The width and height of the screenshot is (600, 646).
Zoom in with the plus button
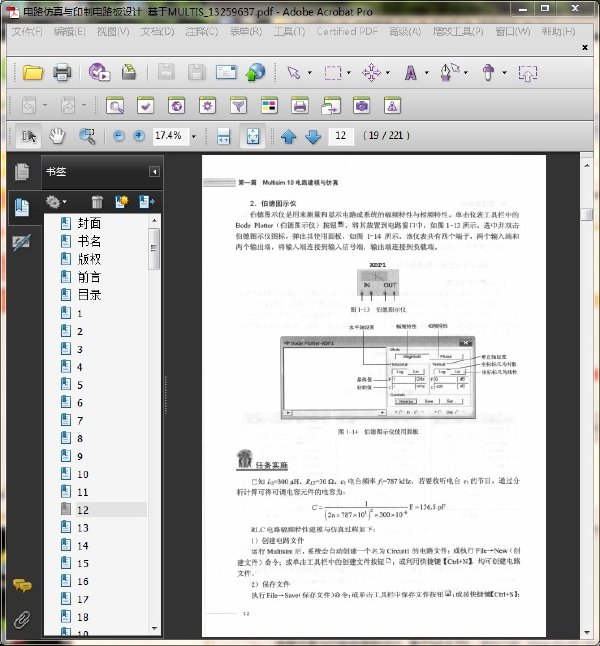click(139, 136)
